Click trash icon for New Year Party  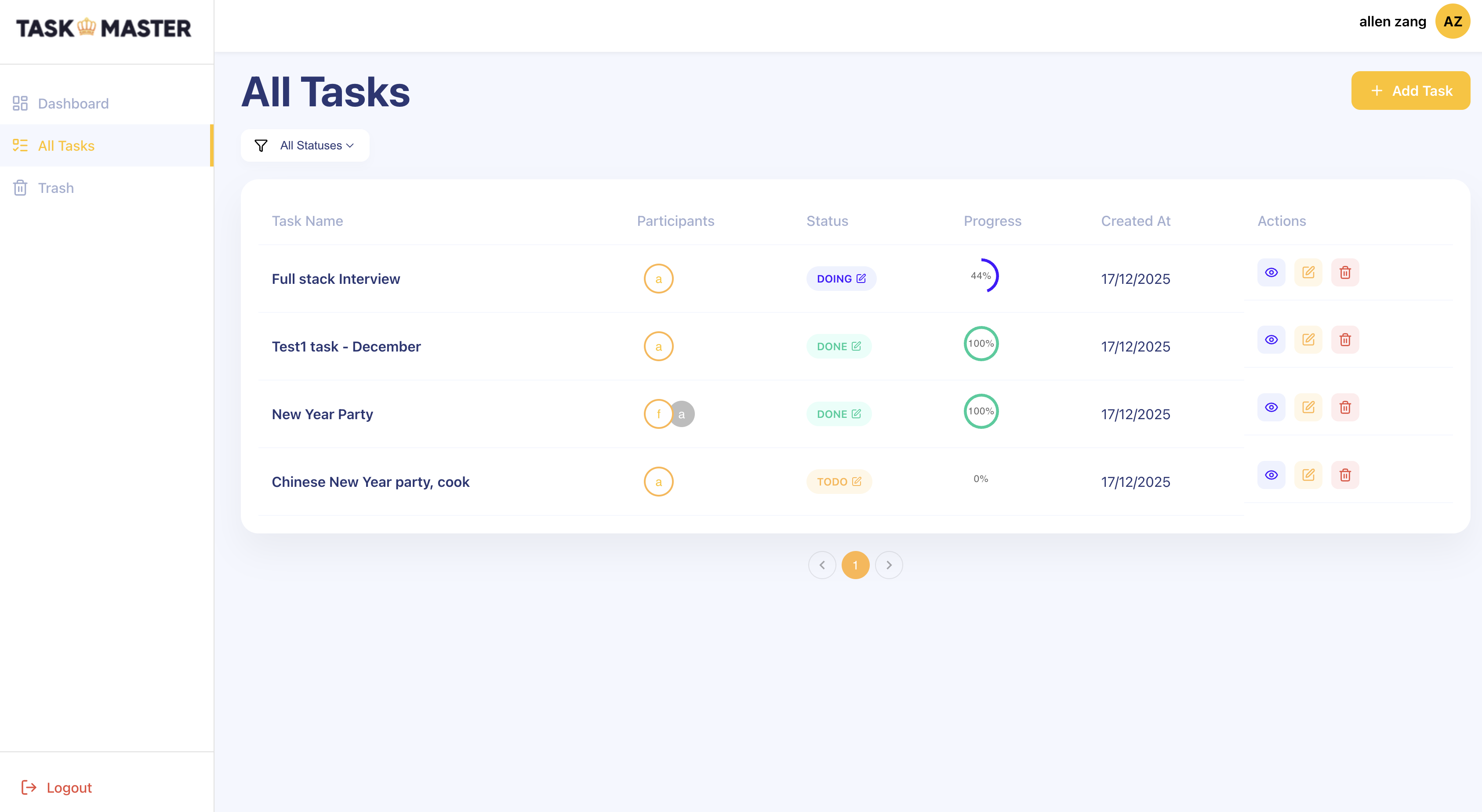[1344, 408]
